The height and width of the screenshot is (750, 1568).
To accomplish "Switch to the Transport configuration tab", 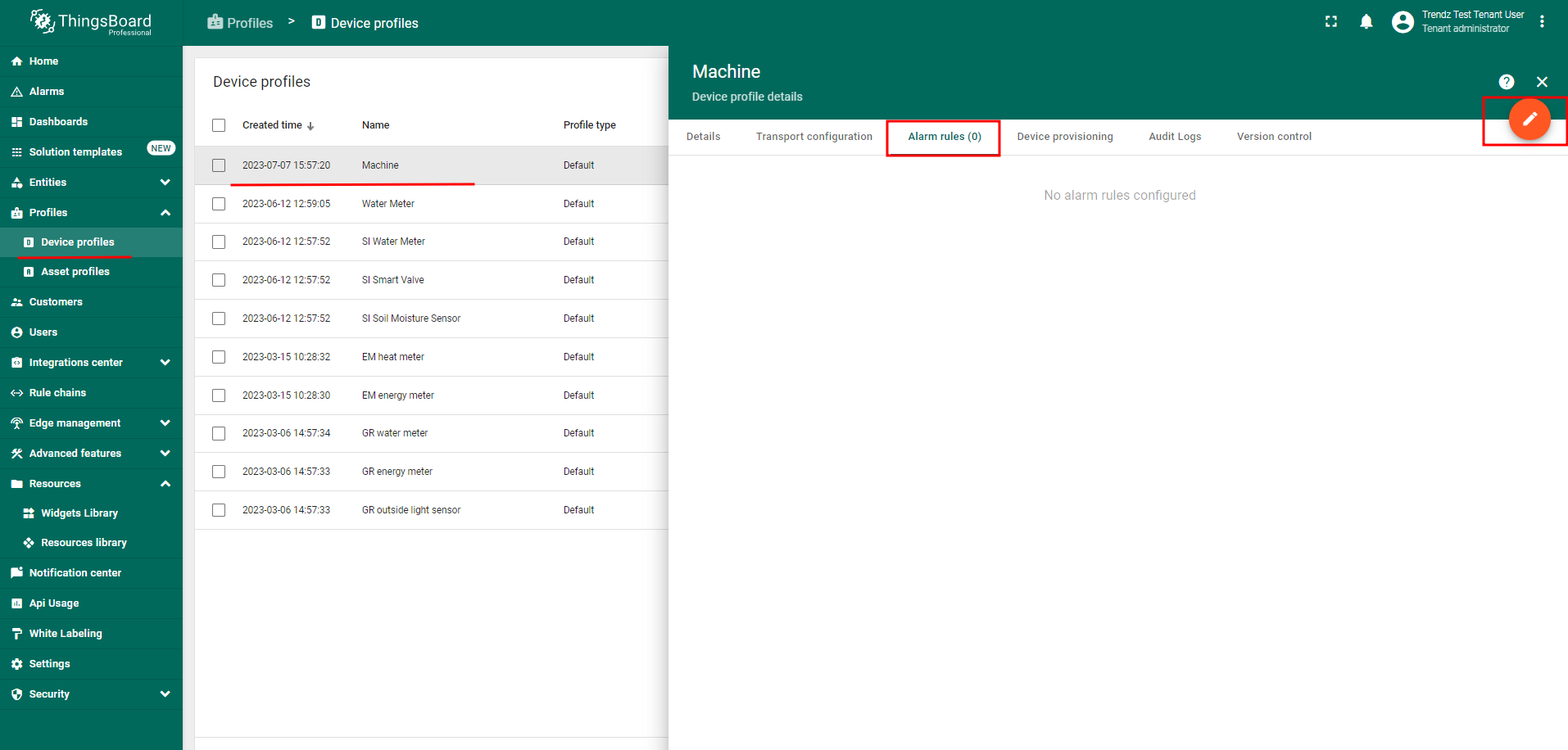I will point(813,137).
